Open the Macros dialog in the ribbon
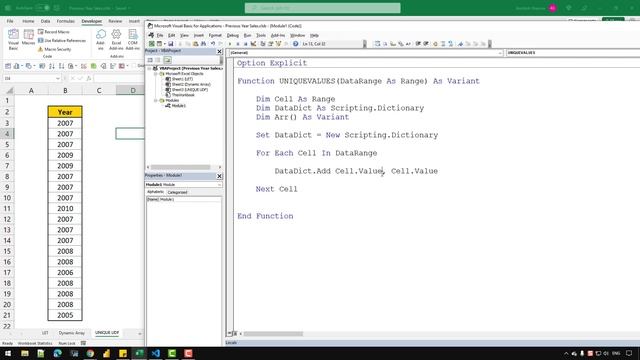Image resolution: width=640 pixels, height=360 pixels. (28, 38)
